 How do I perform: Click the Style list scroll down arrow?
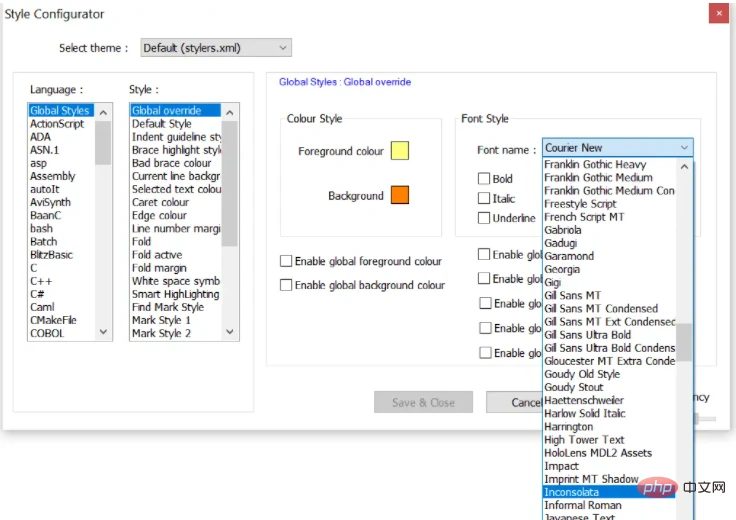[x=230, y=333]
